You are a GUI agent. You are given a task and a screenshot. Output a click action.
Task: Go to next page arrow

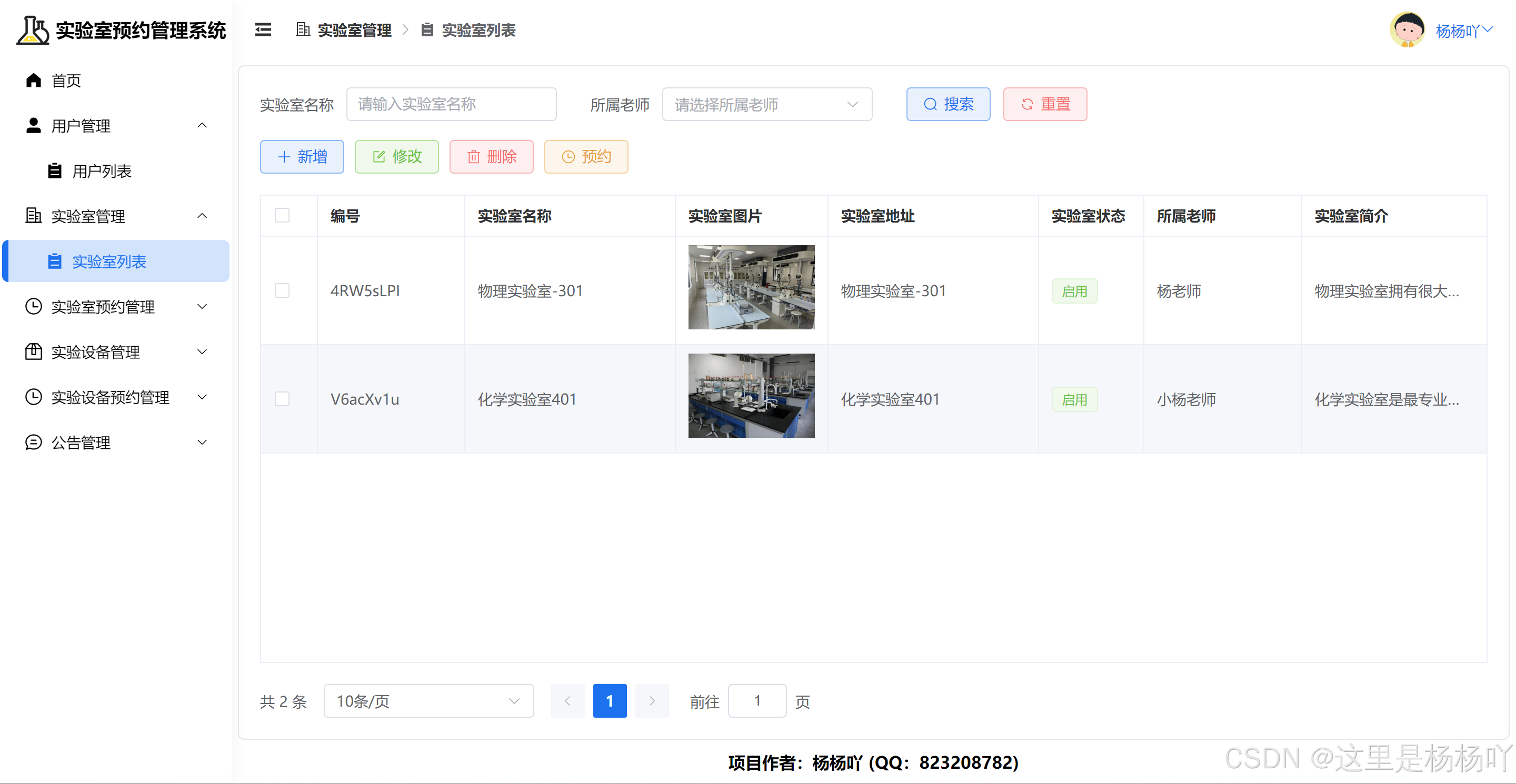652,701
